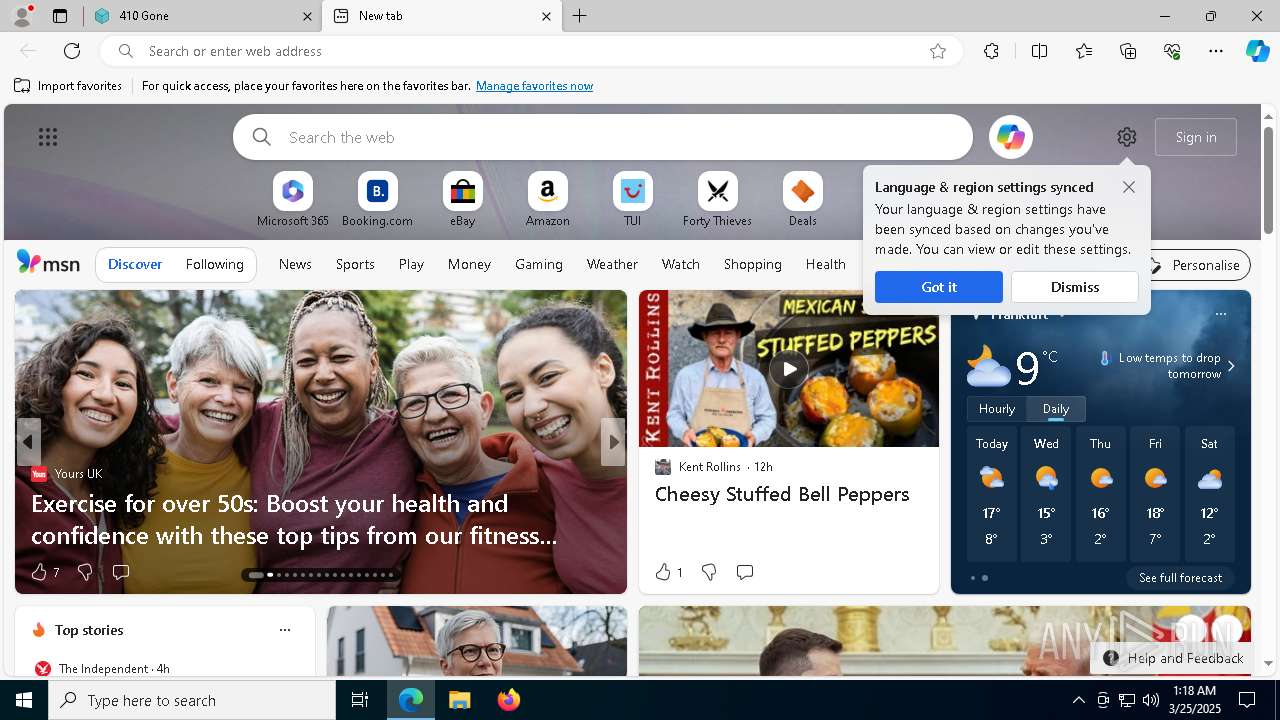
Task: Open the Microsoft 365 shortcut
Action: (293, 200)
